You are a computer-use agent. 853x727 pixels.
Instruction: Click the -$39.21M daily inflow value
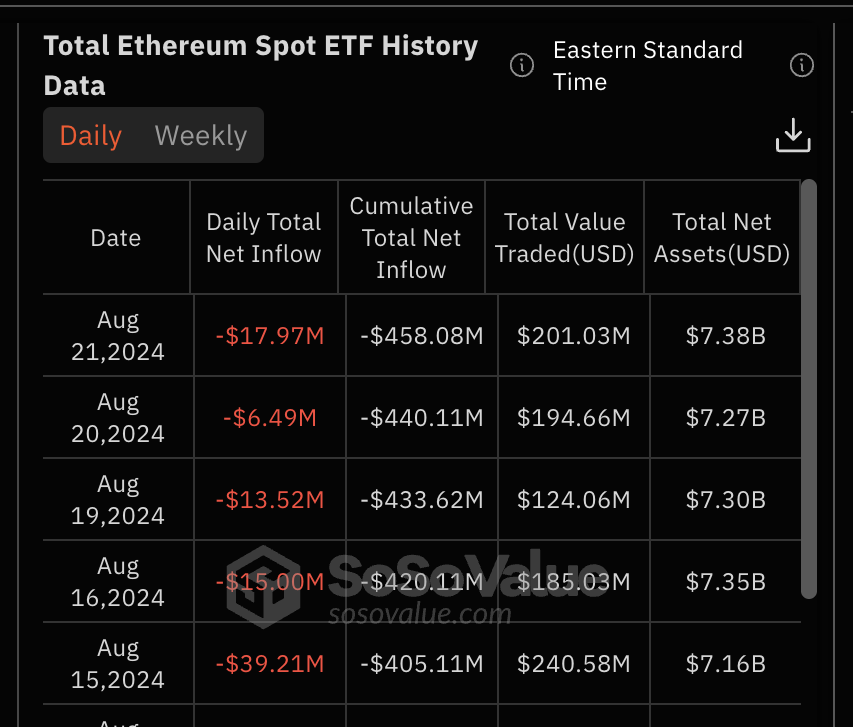click(x=270, y=664)
